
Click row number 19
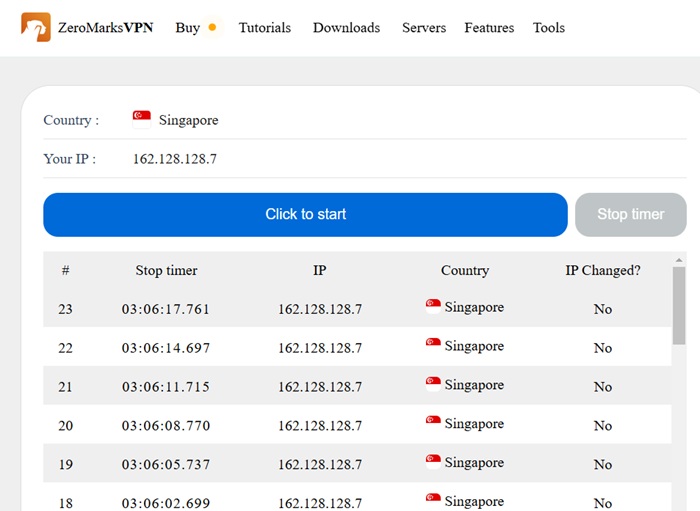pyautogui.click(x=66, y=465)
